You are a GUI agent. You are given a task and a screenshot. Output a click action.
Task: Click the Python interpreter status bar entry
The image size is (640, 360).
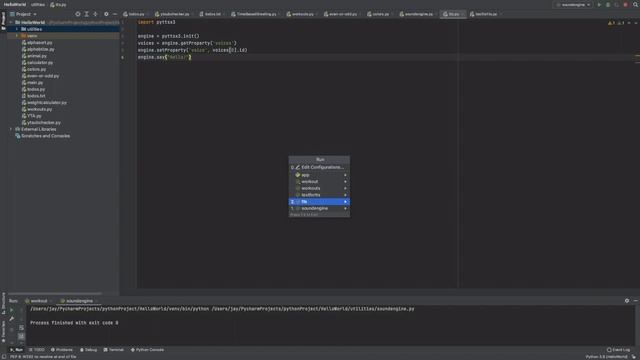pos(606,357)
